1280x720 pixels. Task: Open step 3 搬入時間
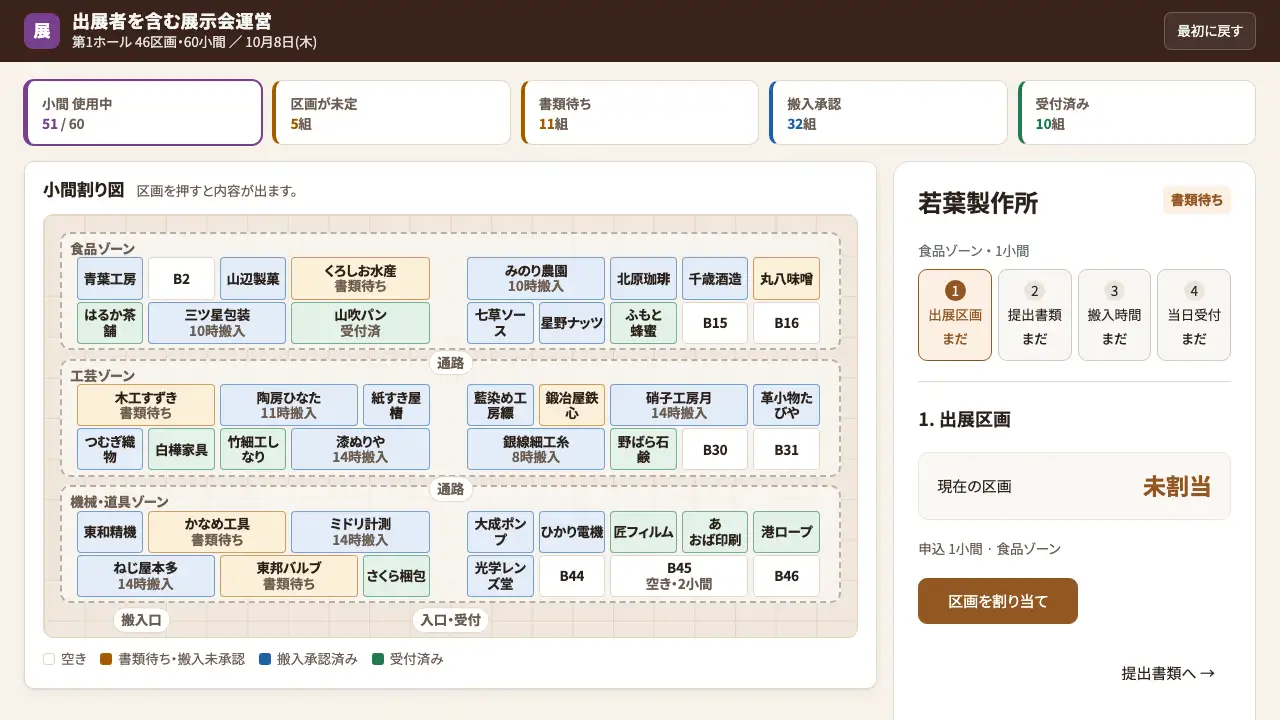point(1114,315)
